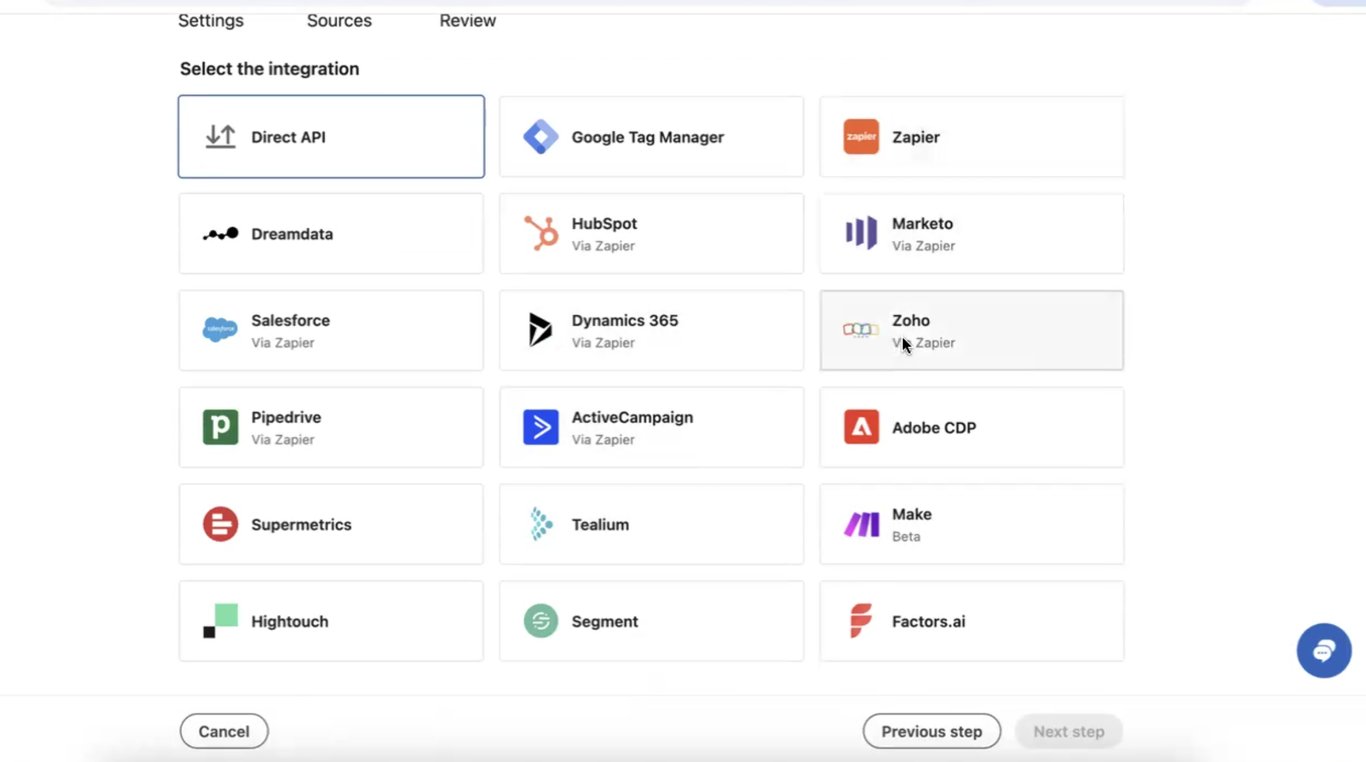Click the Hightouch green square logo
The height and width of the screenshot is (762, 1366).
pos(220,621)
